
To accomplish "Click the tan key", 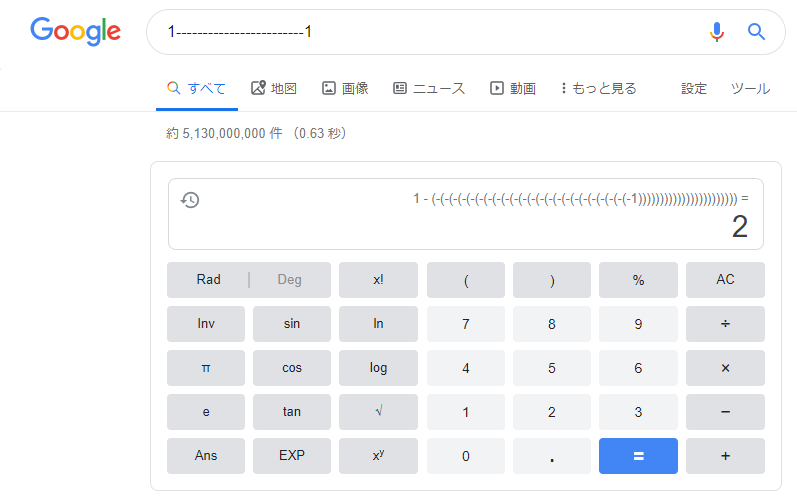I will (x=292, y=412).
